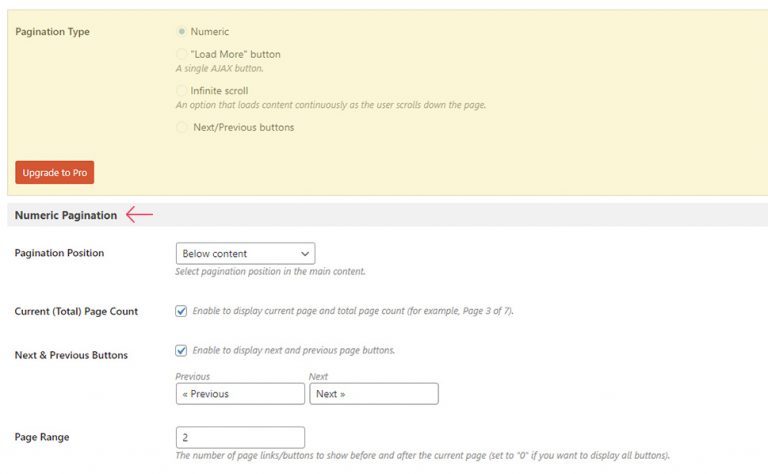Select the Infinite scroll radio option
This screenshot has width=768, height=474.
pyautogui.click(x=182, y=91)
